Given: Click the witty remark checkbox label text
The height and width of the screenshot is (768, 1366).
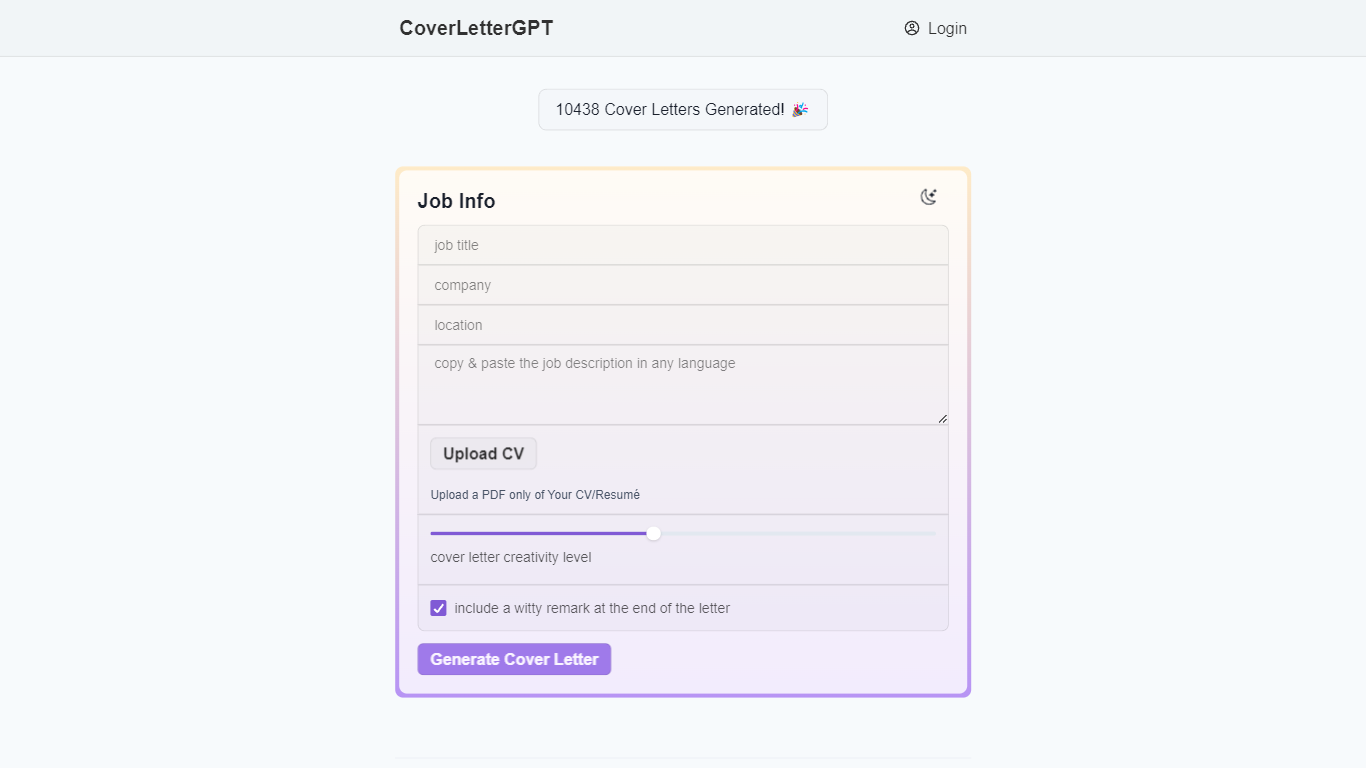Looking at the screenshot, I should click(592, 608).
